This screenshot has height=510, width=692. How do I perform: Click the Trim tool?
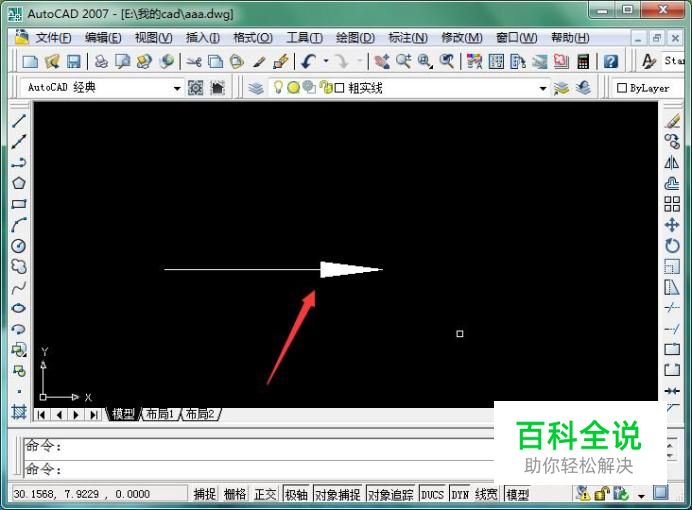pos(672,308)
